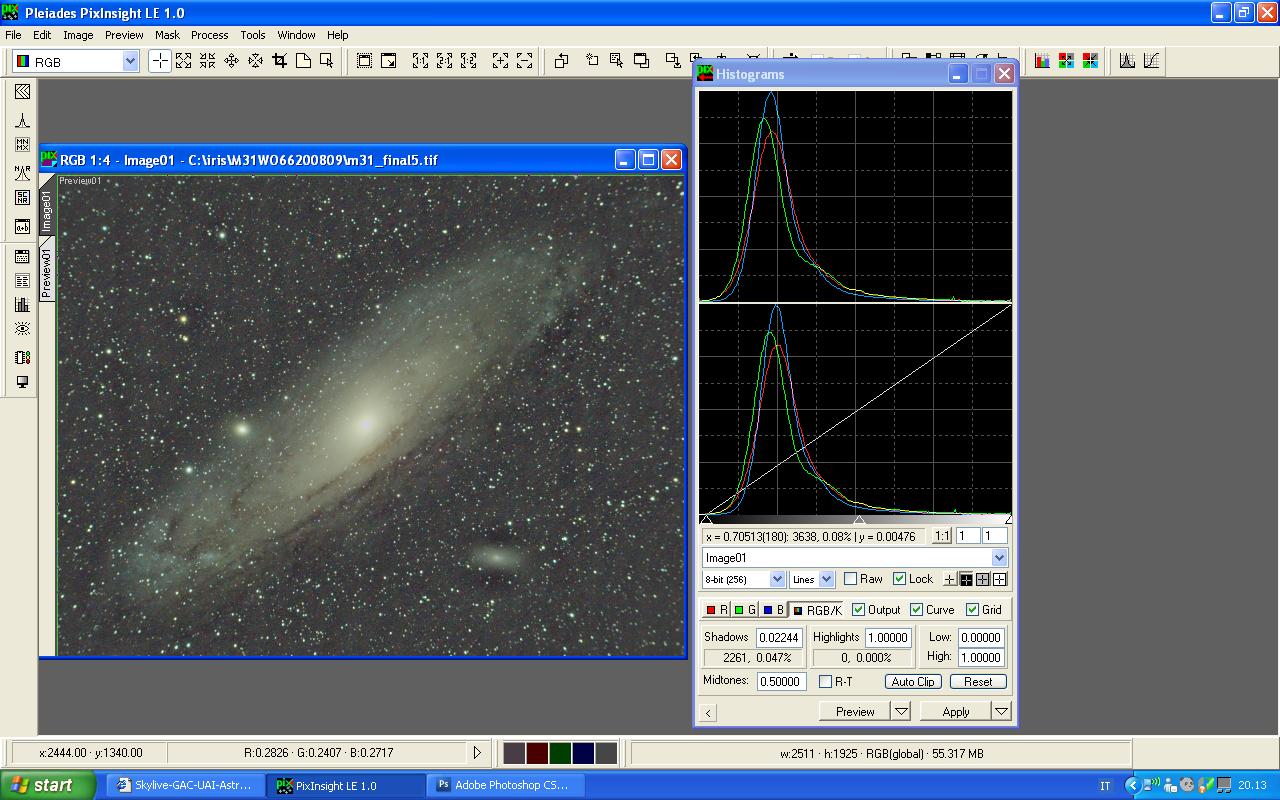The image size is (1280, 800).
Task: Enable the Raw checkbox
Action: coord(850,579)
